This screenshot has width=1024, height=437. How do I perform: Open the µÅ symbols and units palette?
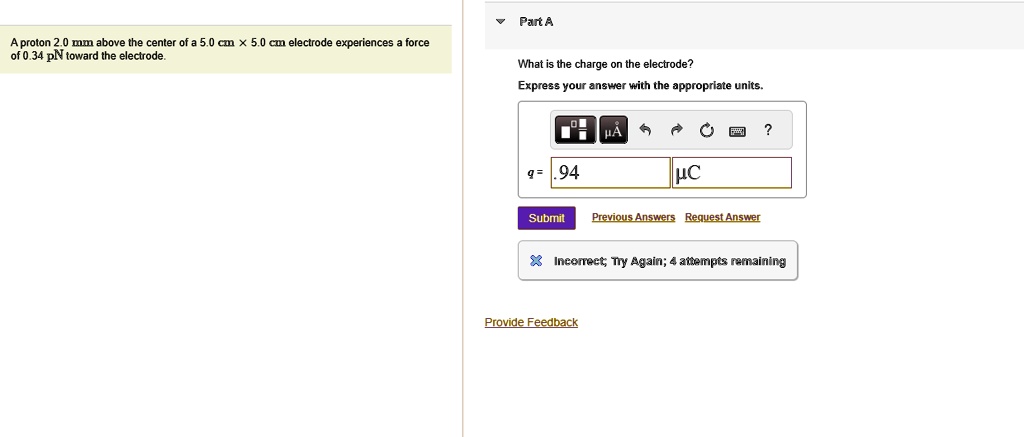pos(613,130)
